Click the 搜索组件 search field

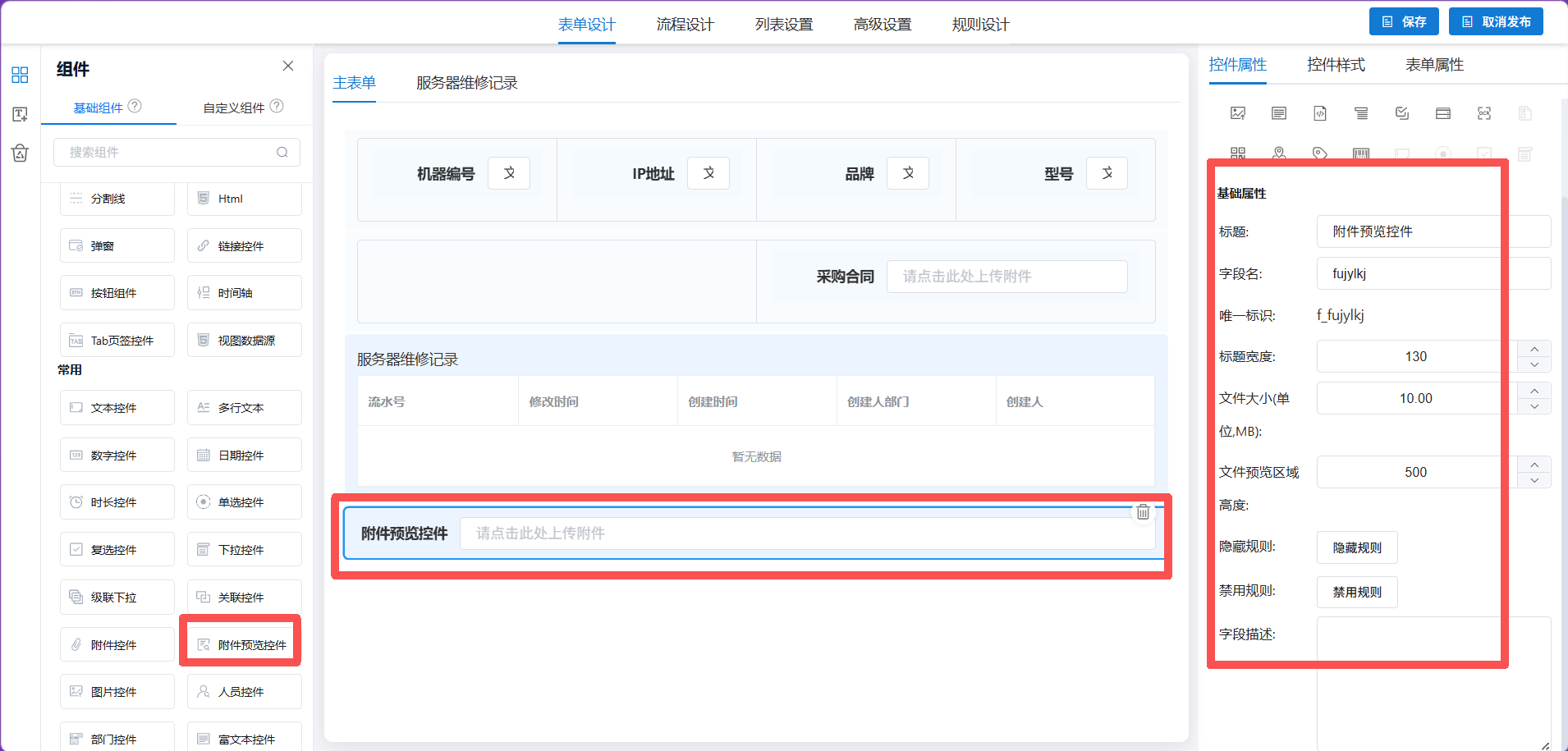(177, 152)
